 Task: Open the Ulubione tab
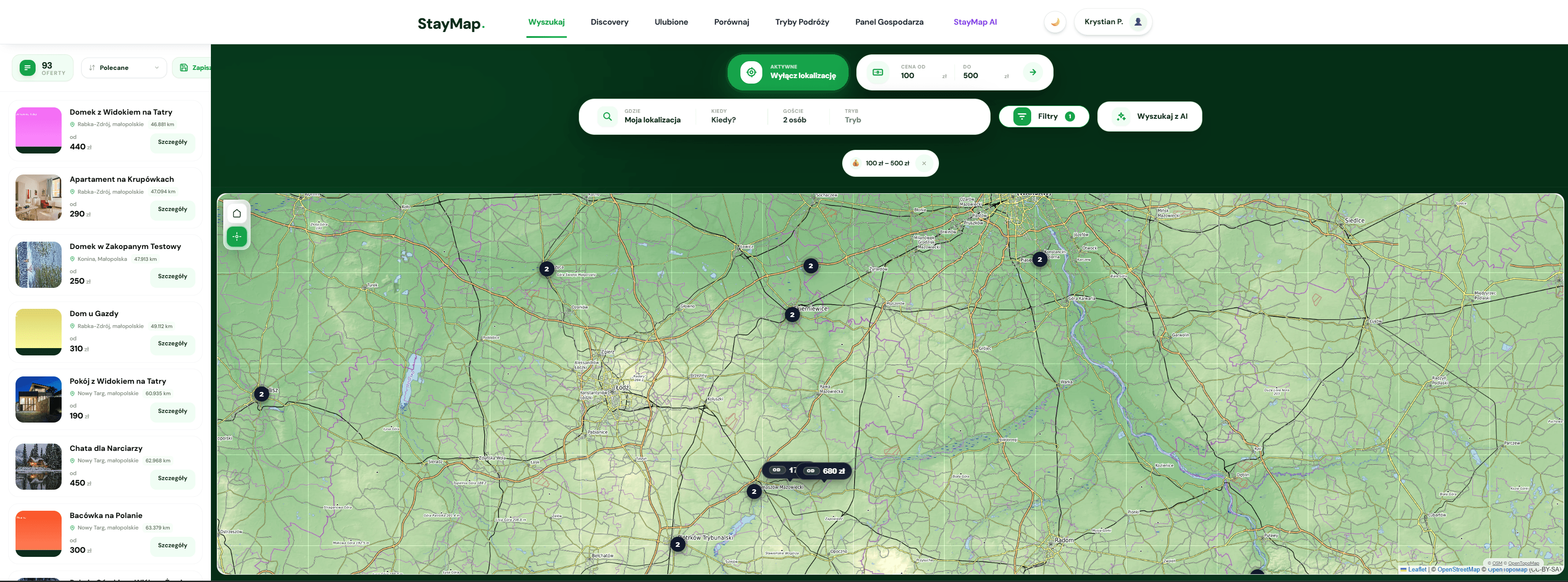671,22
